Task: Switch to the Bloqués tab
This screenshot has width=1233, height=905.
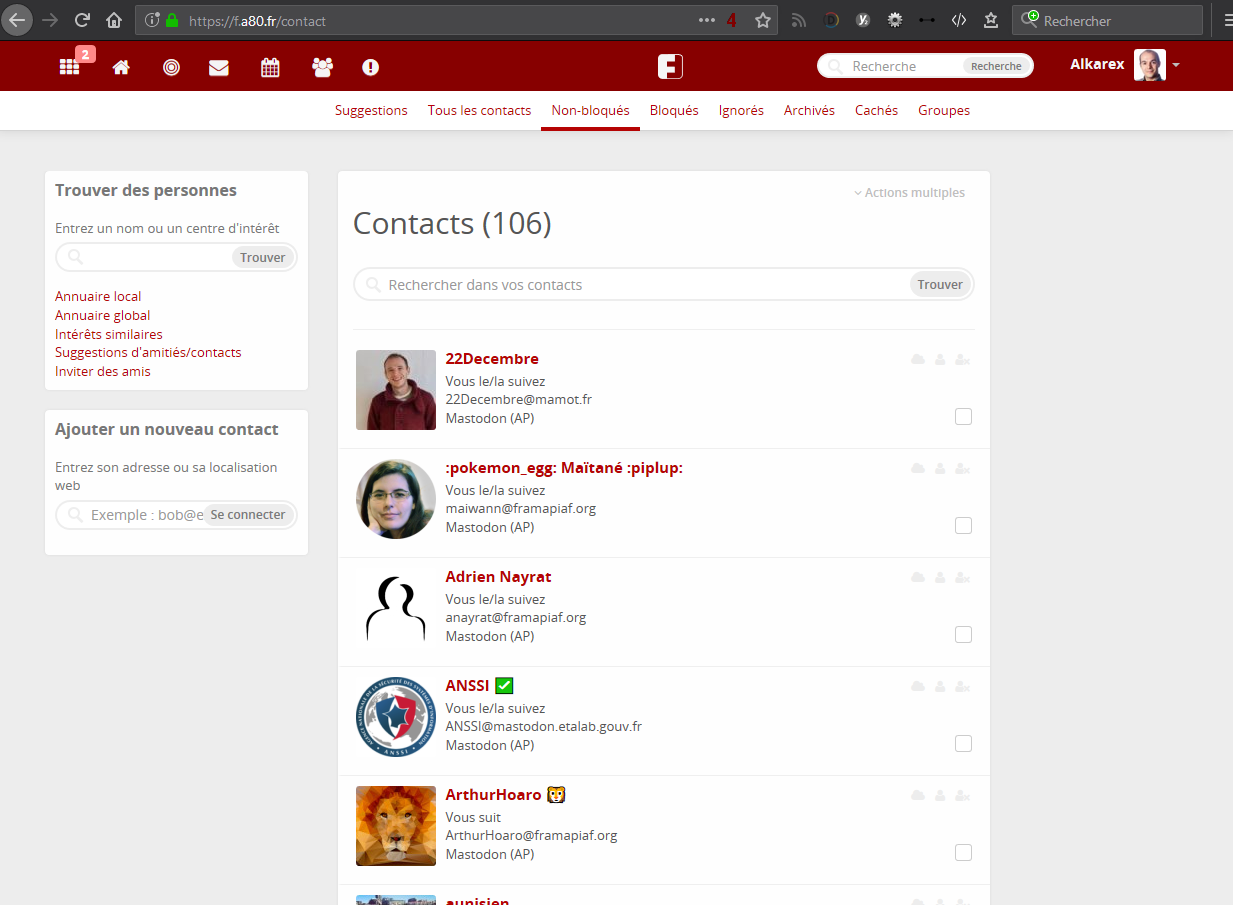Action: point(673,110)
